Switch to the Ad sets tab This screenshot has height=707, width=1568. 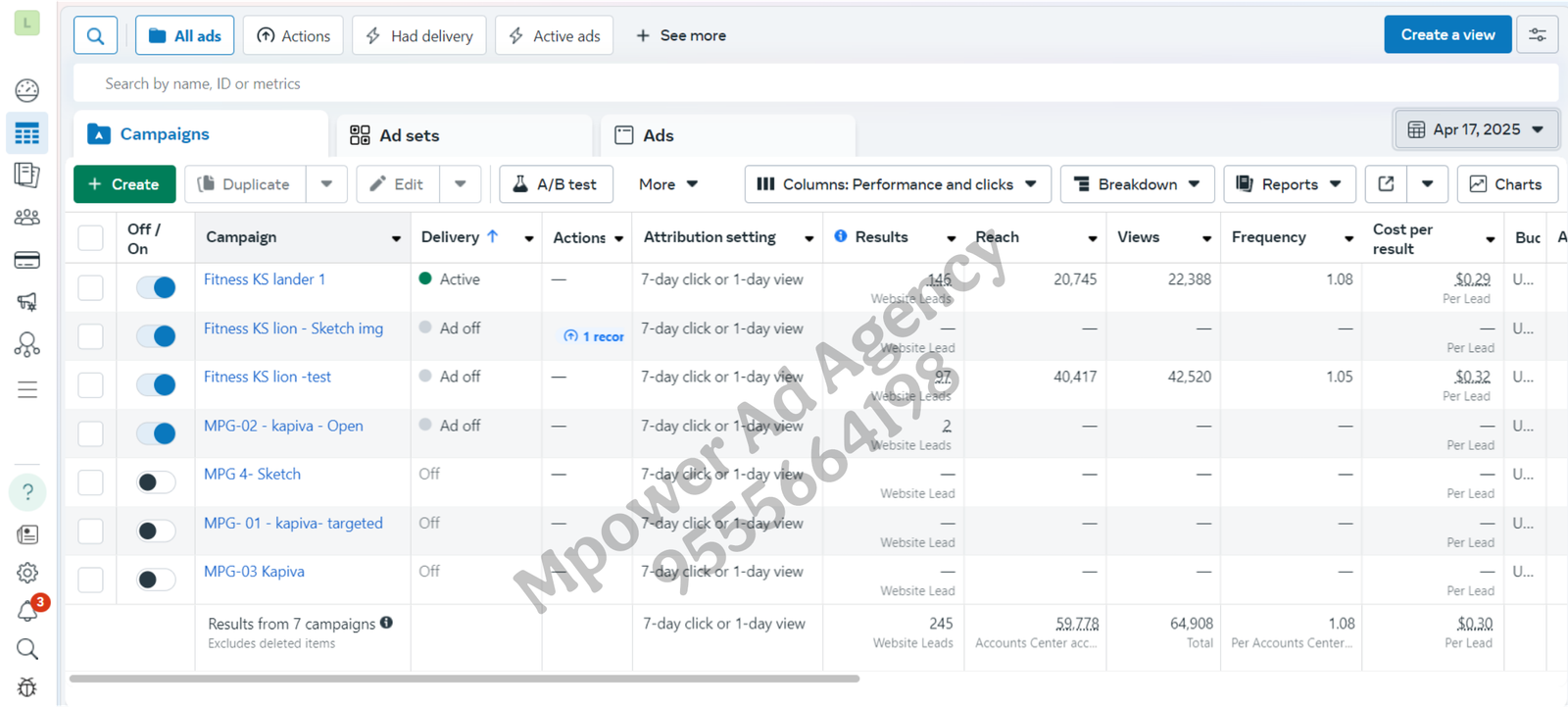(465, 135)
